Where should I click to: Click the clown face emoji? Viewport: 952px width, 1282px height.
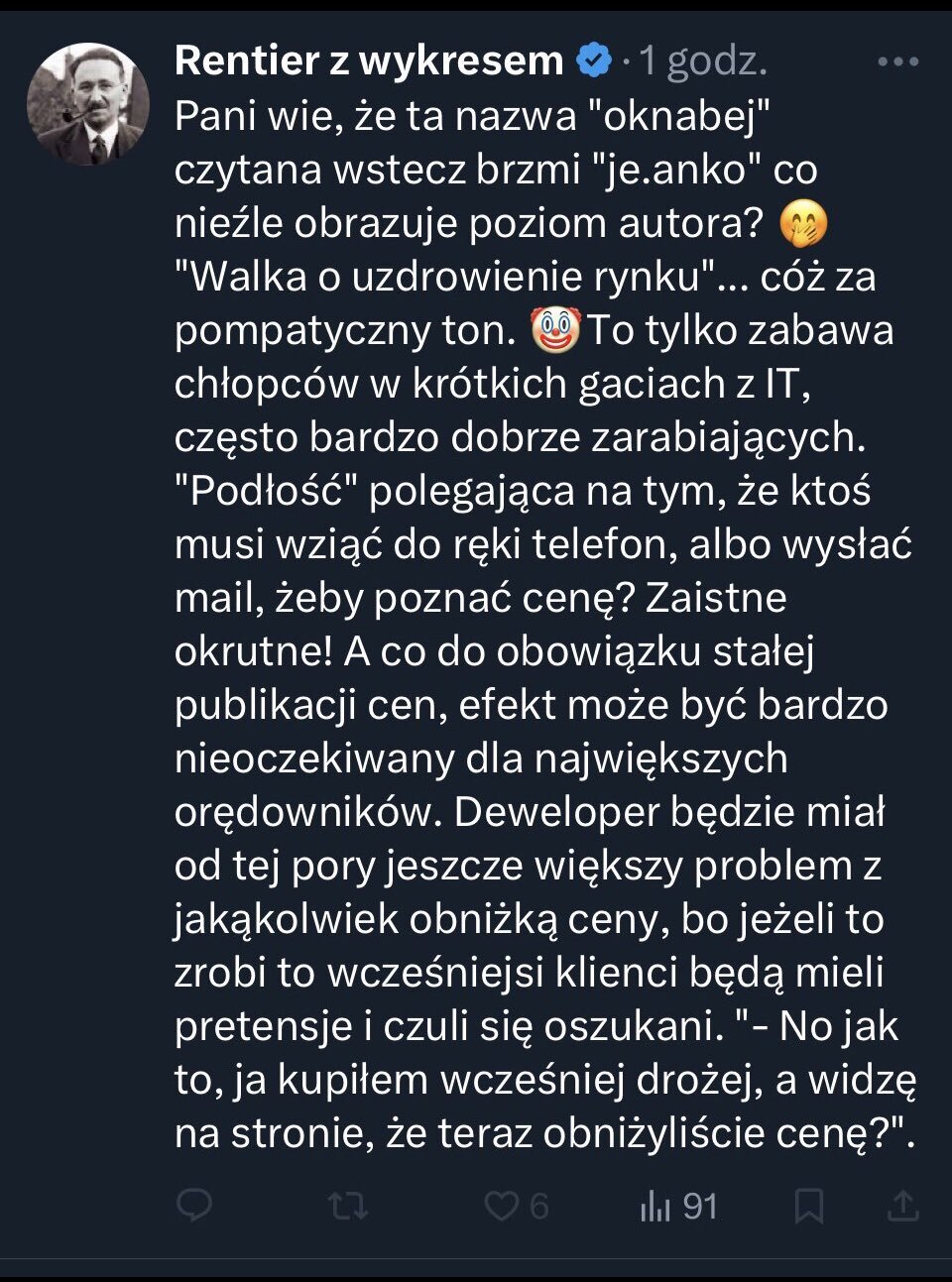(555, 330)
